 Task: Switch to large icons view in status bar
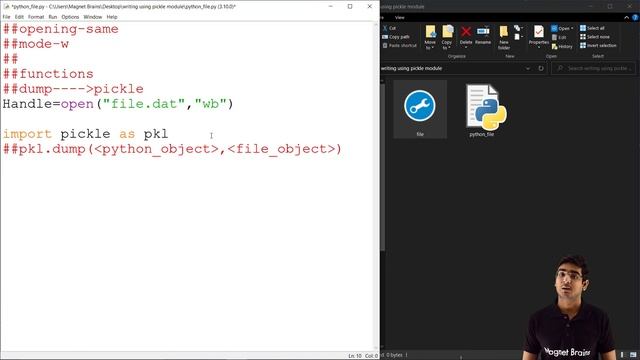point(633,355)
